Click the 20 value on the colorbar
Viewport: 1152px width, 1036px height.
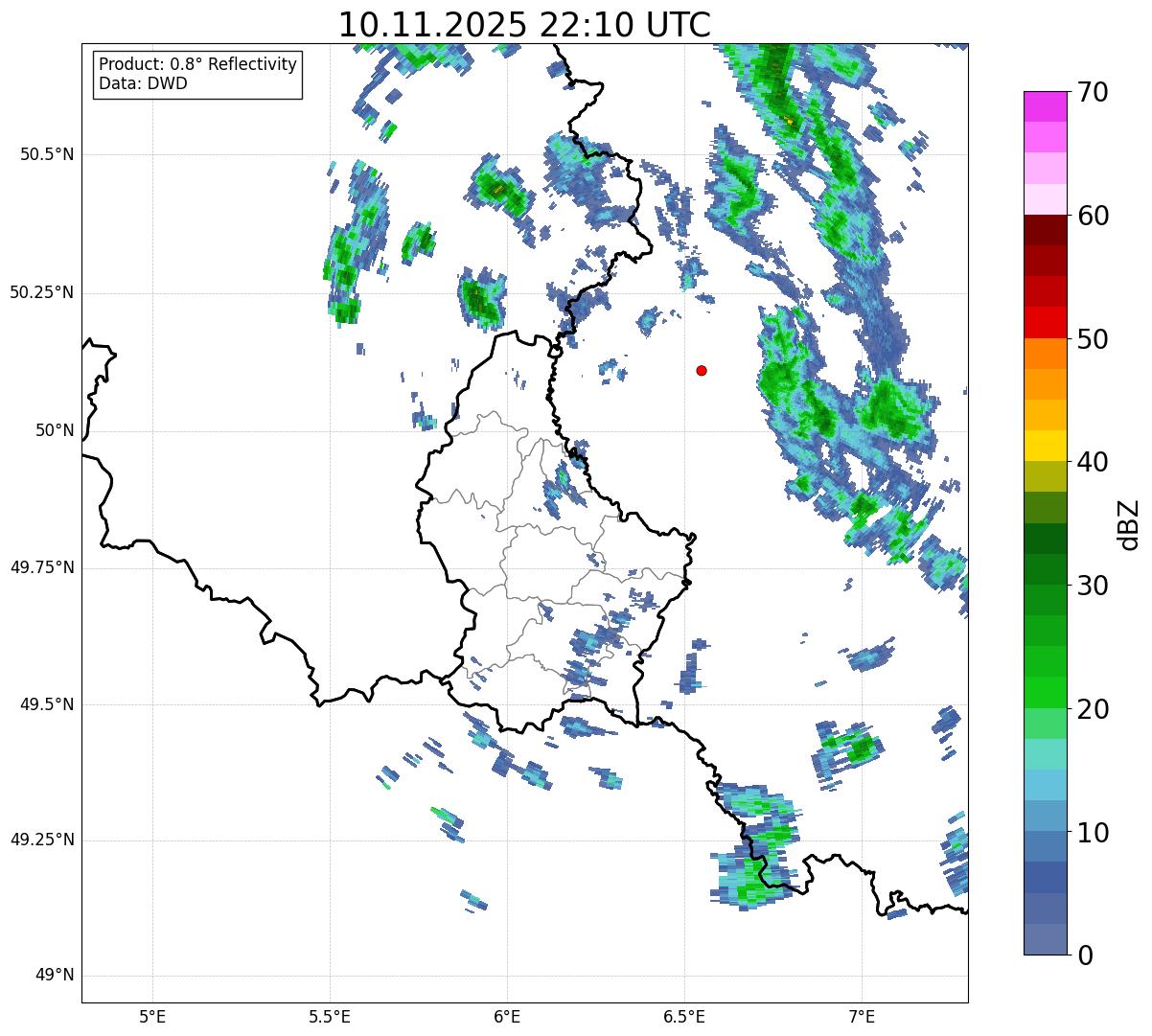[x=1093, y=709]
